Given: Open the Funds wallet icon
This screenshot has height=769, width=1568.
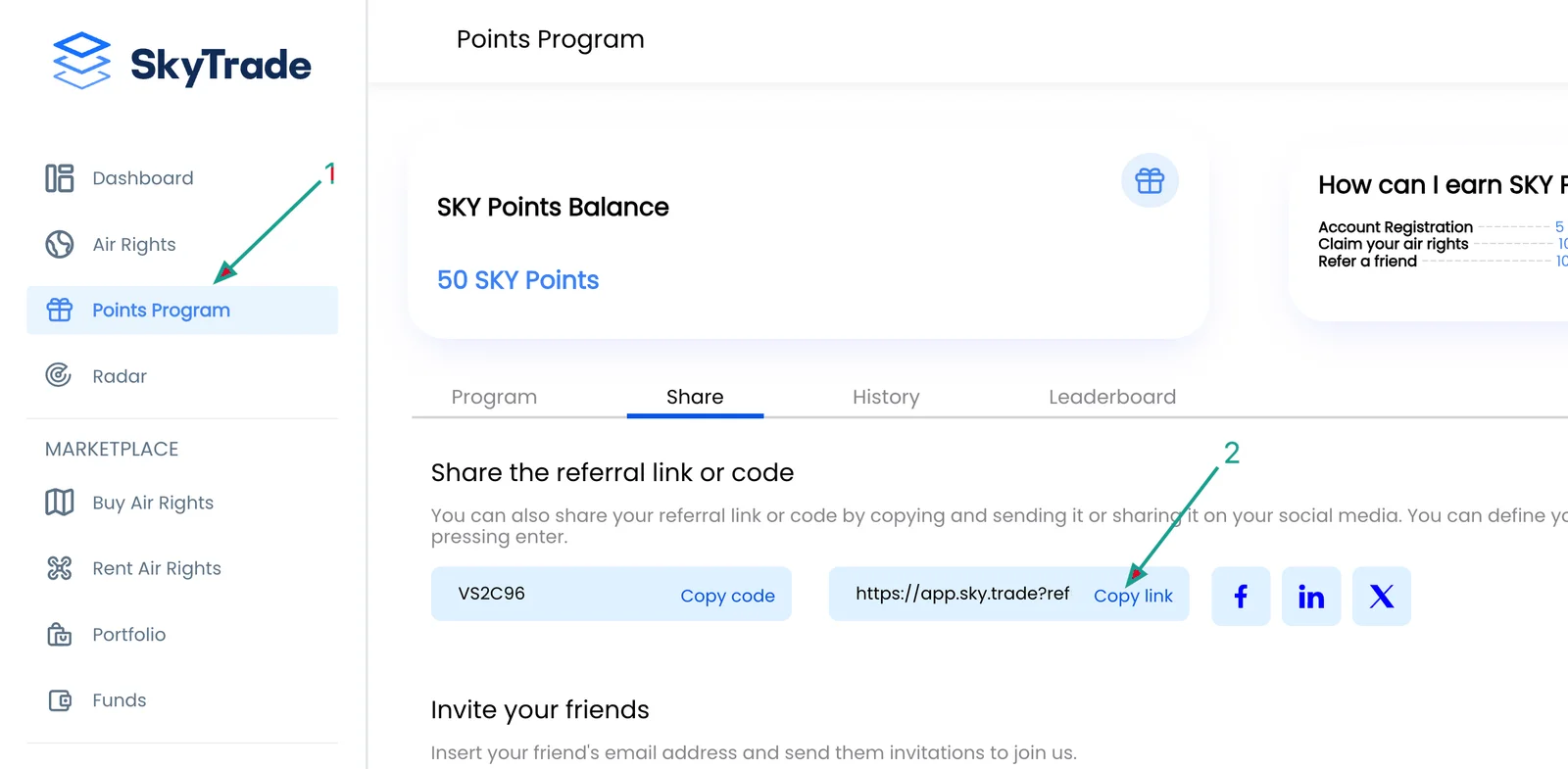Looking at the screenshot, I should click(60, 700).
